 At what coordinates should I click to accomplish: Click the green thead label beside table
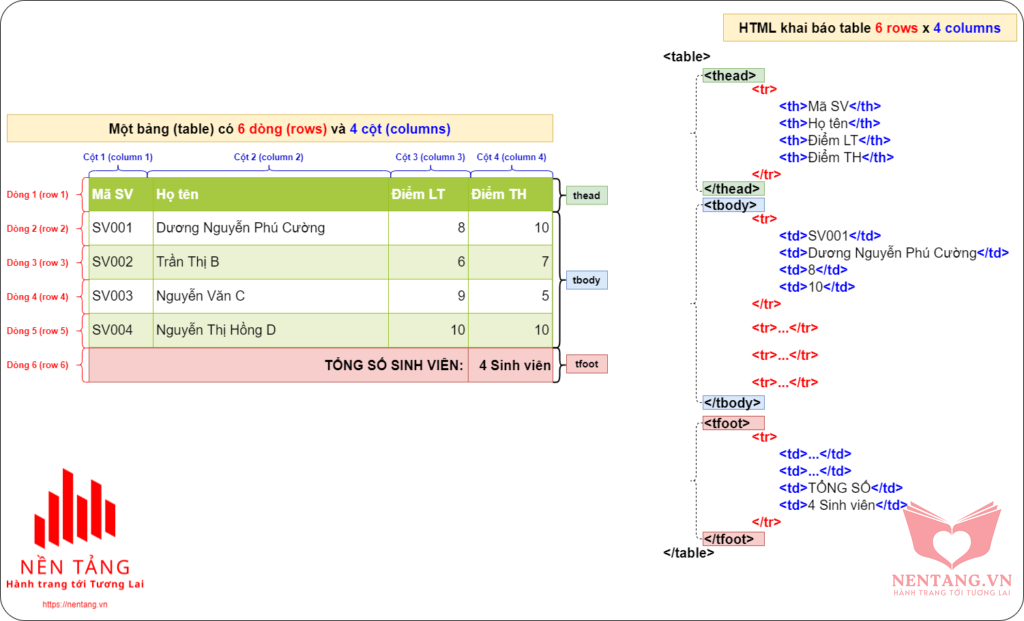point(586,195)
